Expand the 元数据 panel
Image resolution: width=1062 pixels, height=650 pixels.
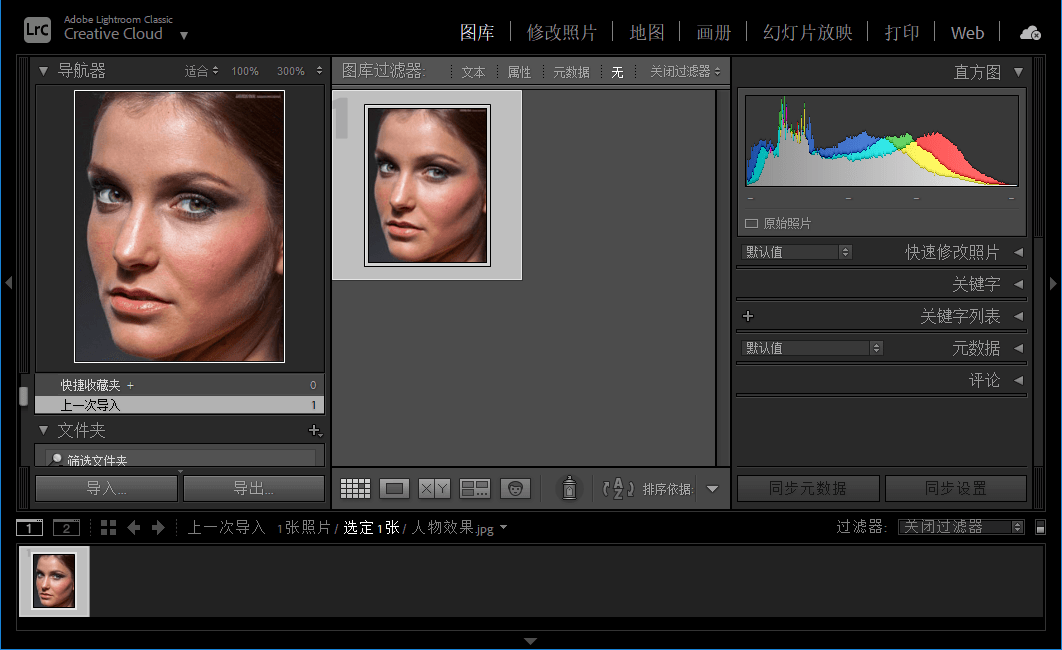click(1018, 348)
